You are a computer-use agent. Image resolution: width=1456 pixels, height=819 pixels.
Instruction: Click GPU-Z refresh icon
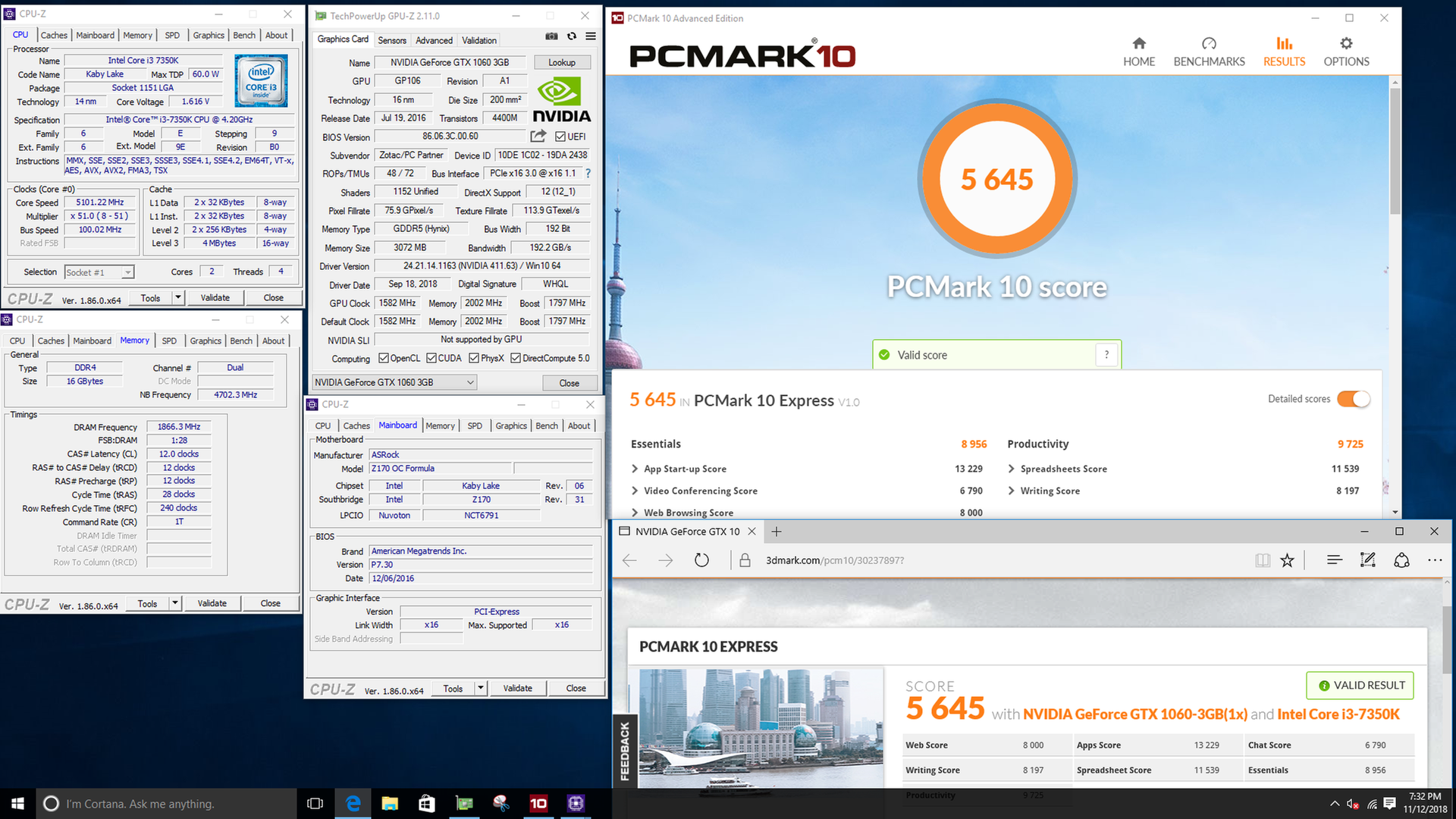tap(572, 36)
